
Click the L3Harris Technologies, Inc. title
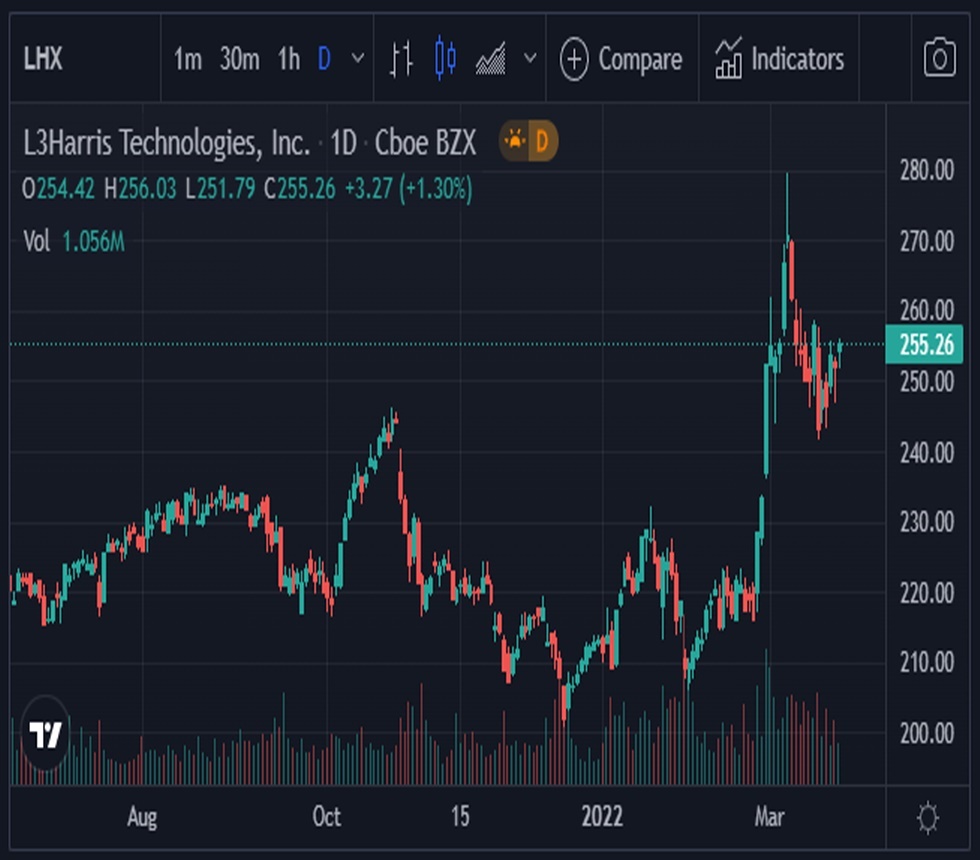pyautogui.click(x=166, y=142)
